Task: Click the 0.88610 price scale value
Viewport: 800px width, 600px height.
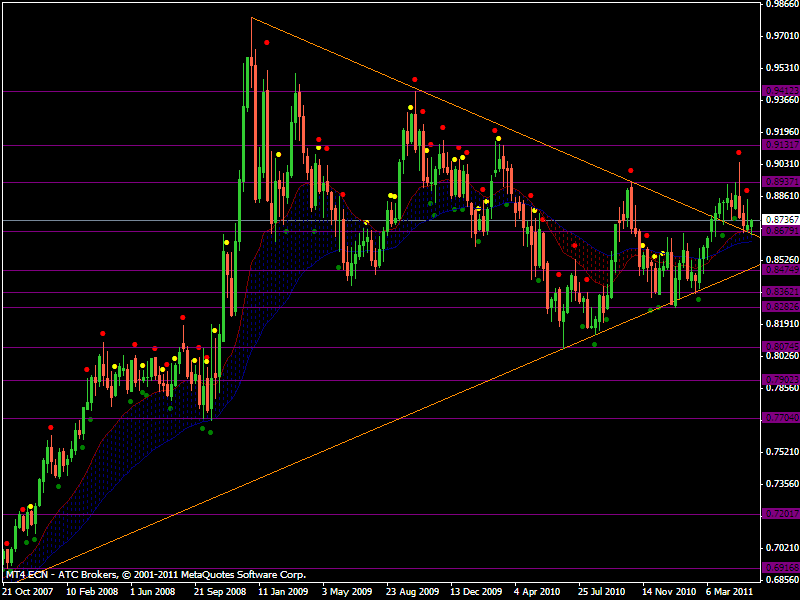Action: coord(783,196)
